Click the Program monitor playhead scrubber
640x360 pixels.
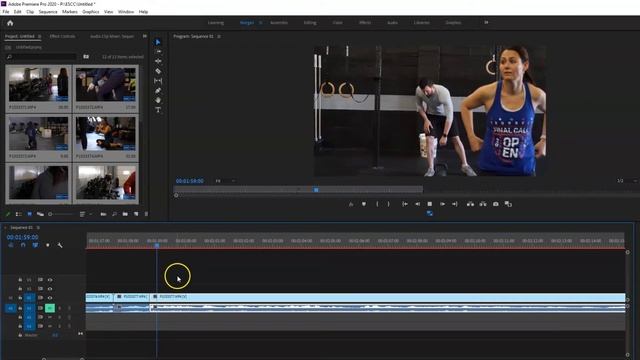tap(316, 190)
